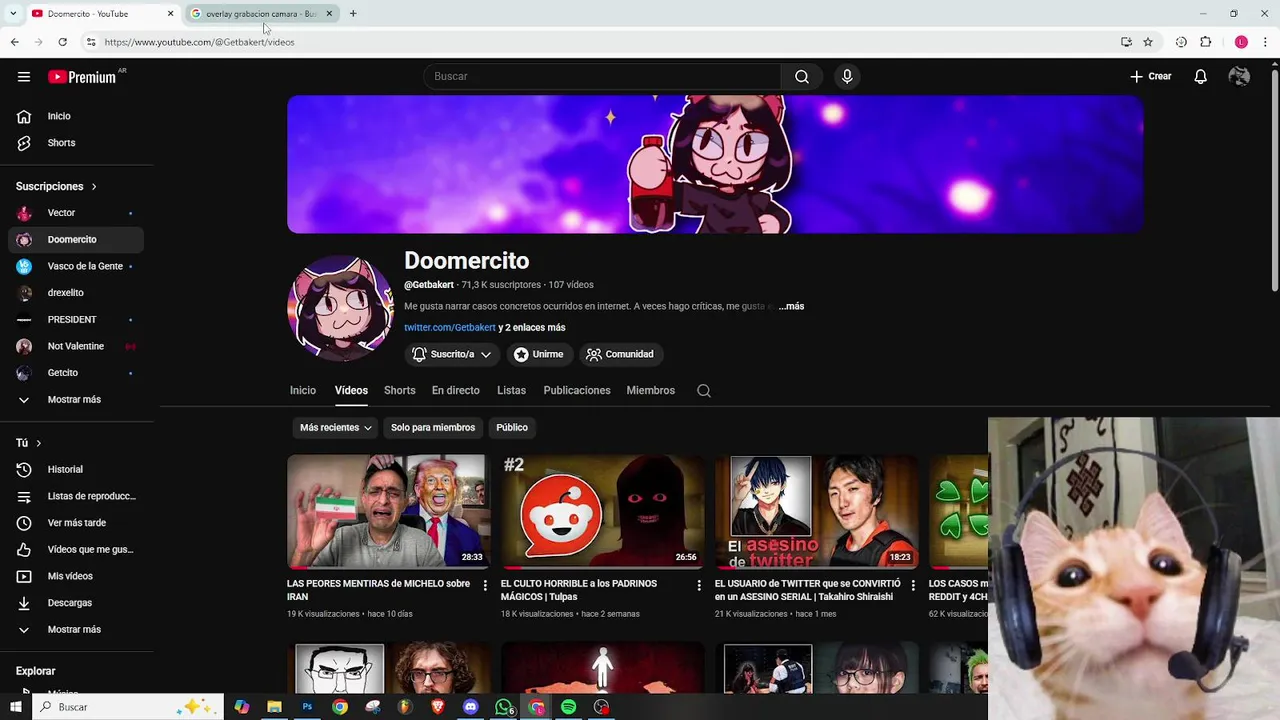The width and height of the screenshot is (1280, 720).
Task: Bookmark this page with star icon
Action: pos(1148,42)
